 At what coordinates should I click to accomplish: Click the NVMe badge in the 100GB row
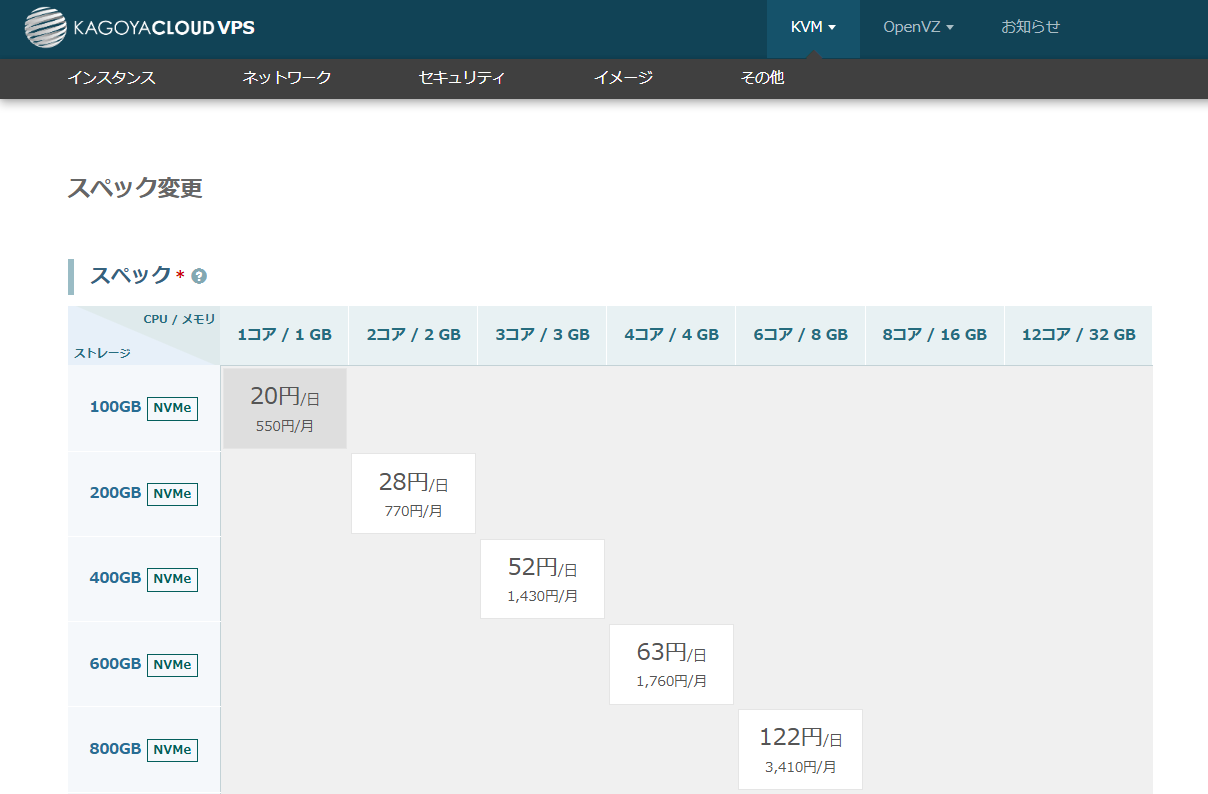(172, 408)
